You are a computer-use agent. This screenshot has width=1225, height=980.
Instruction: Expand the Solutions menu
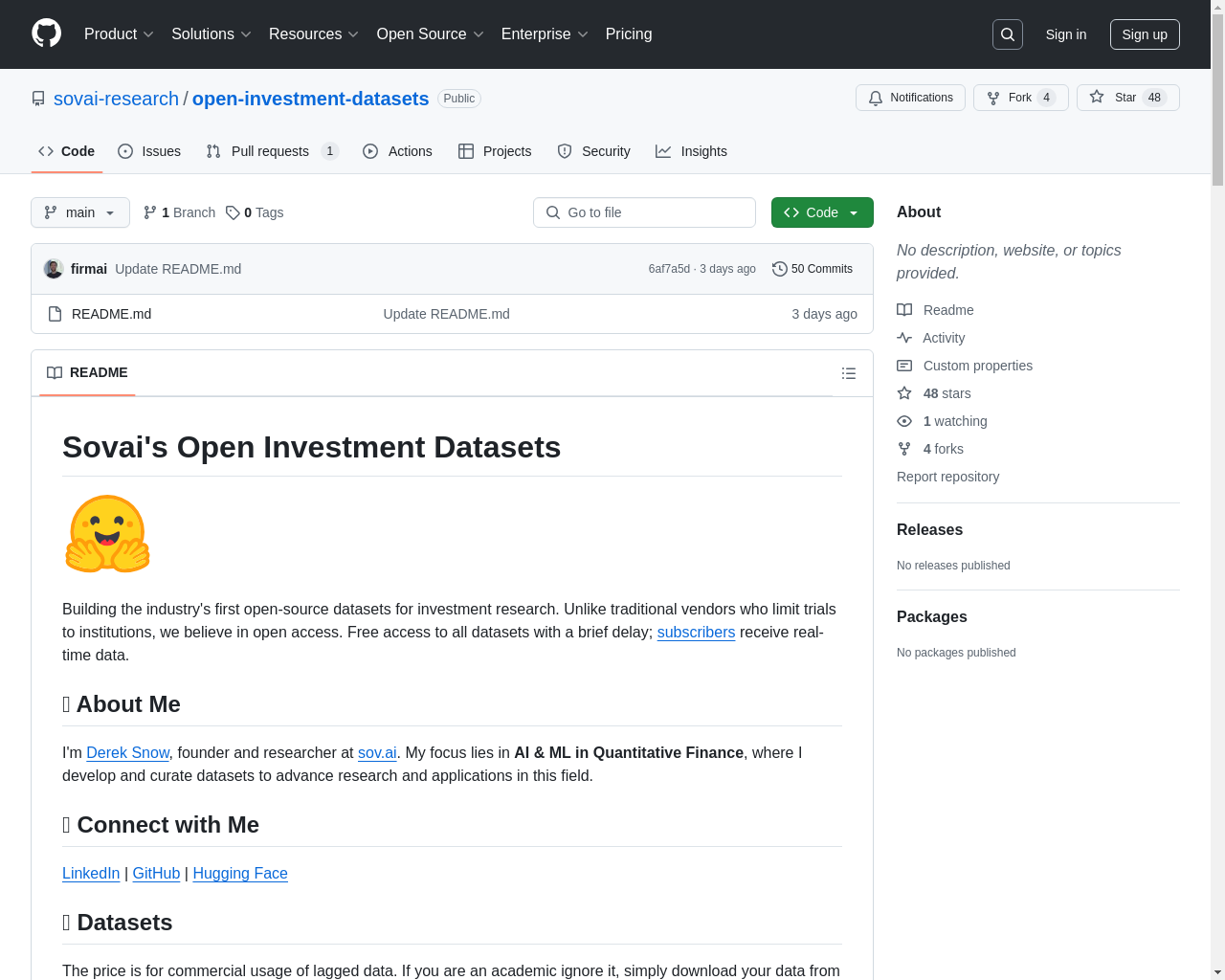tap(212, 34)
